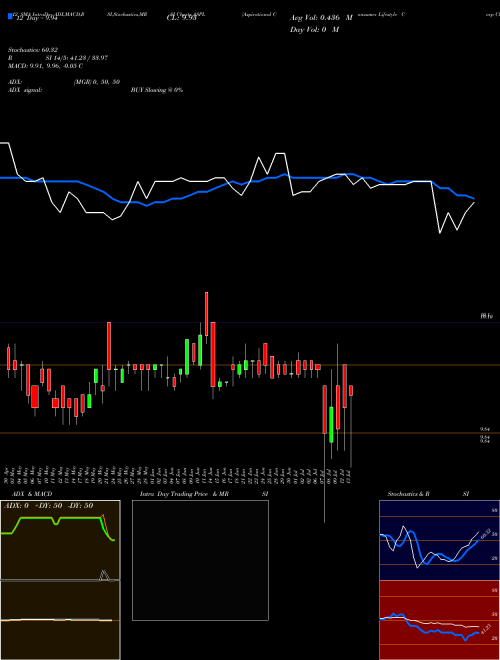Screen dimensions: 500x660
Task: Click the upper blue horizontal level label at right
Action: (487, 316)
